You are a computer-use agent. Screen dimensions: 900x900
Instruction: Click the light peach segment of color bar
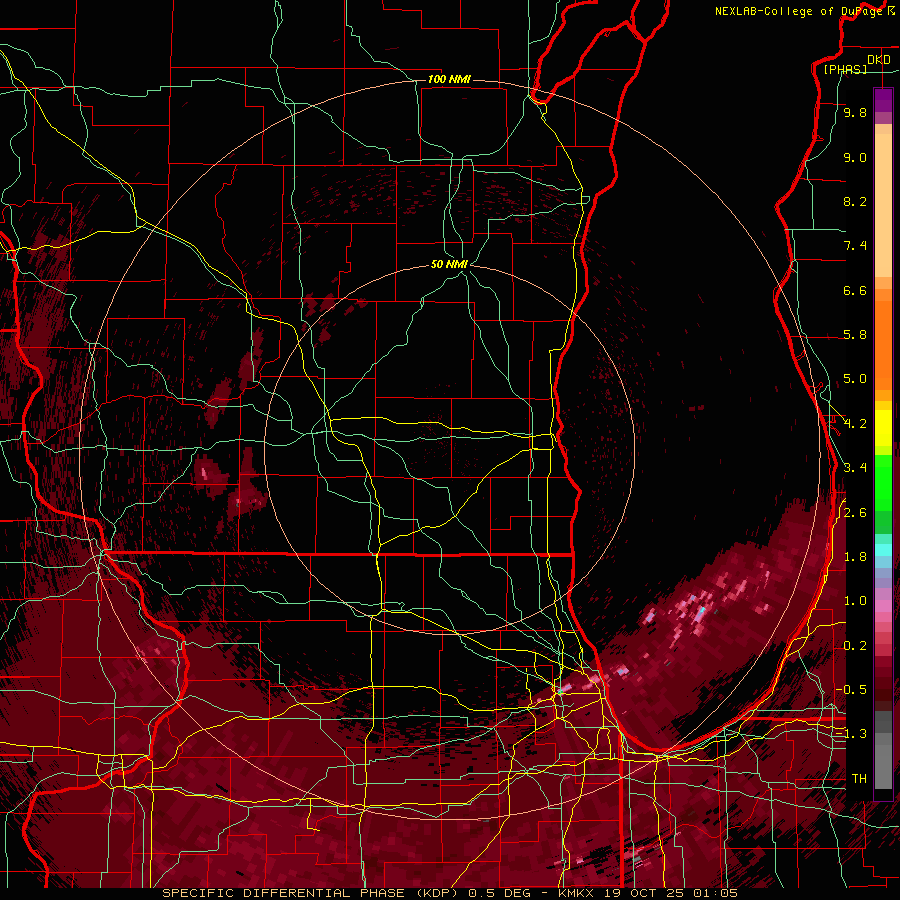tap(883, 205)
